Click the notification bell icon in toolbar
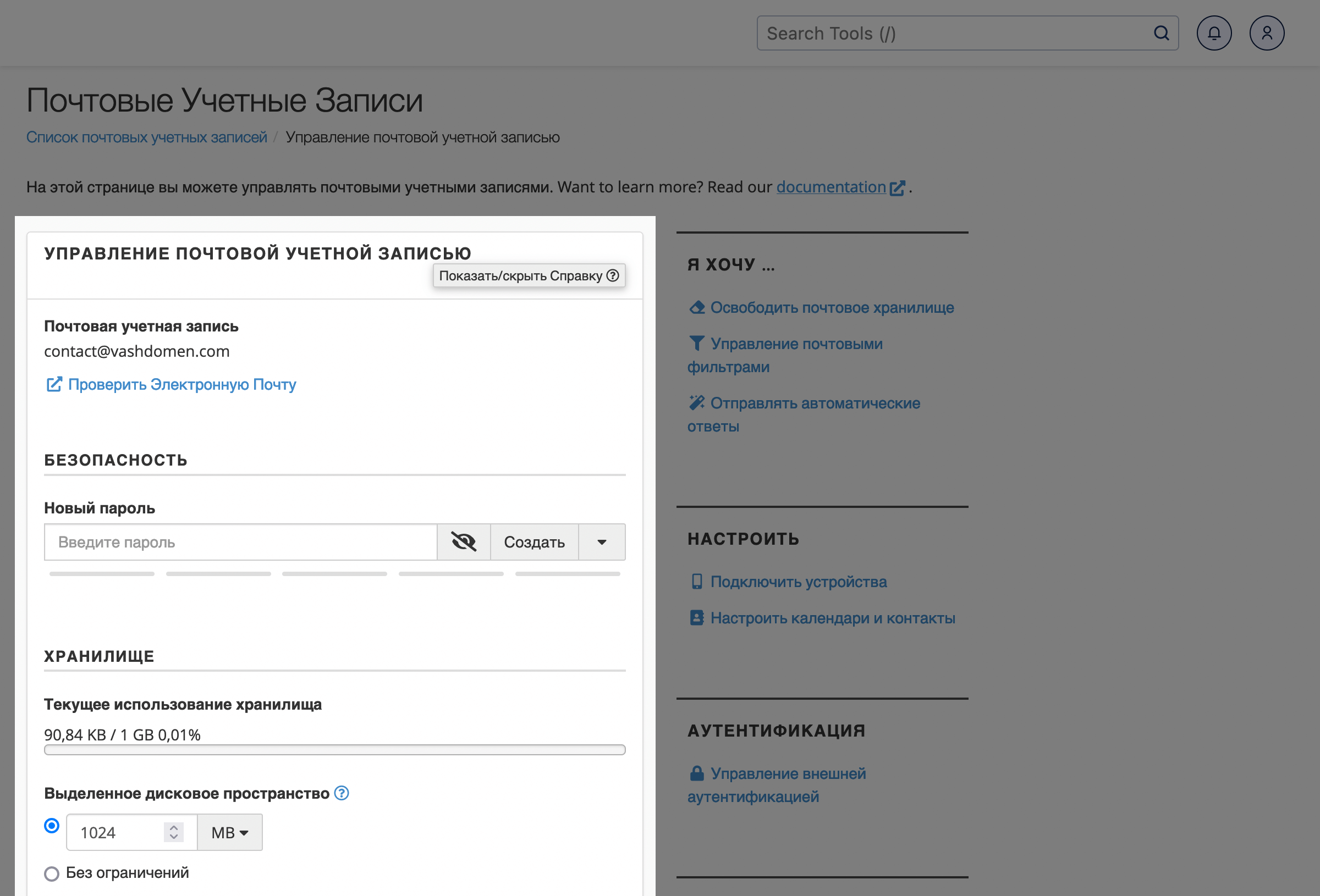Image resolution: width=1320 pixels, height=896 pixels. point(1214,33)
